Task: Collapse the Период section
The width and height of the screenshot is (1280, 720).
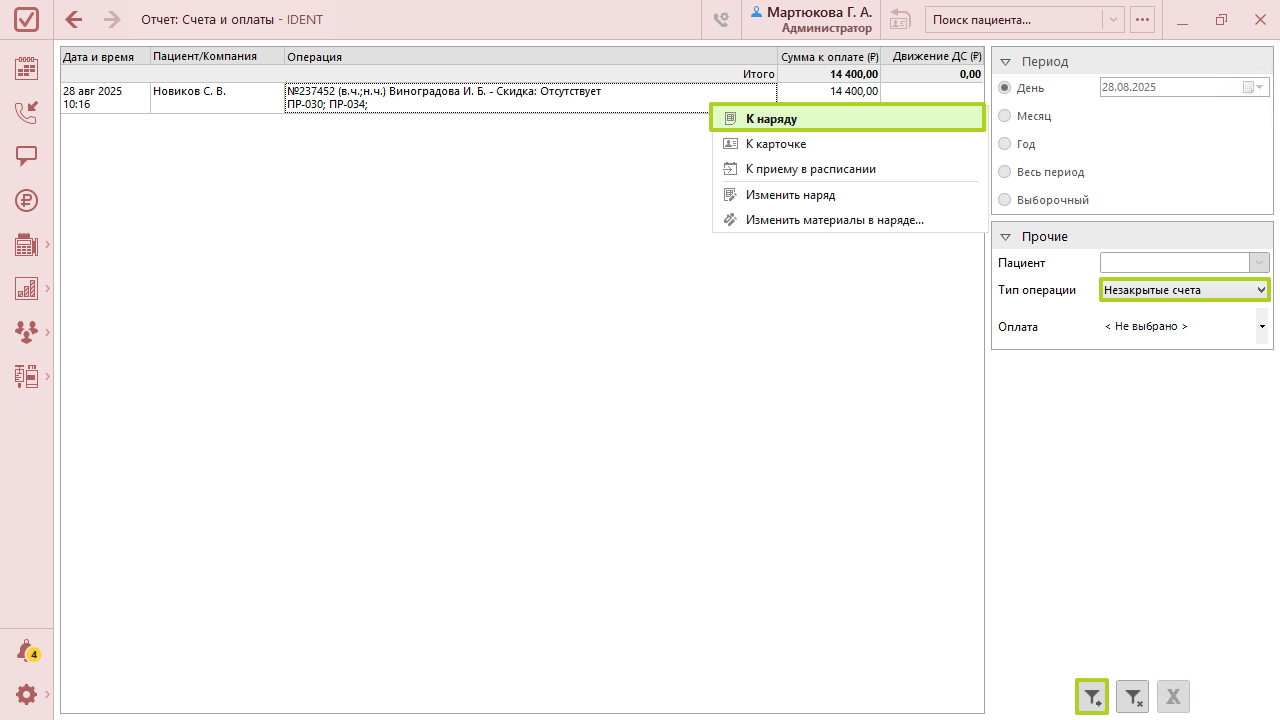Action: [1006, 62]
